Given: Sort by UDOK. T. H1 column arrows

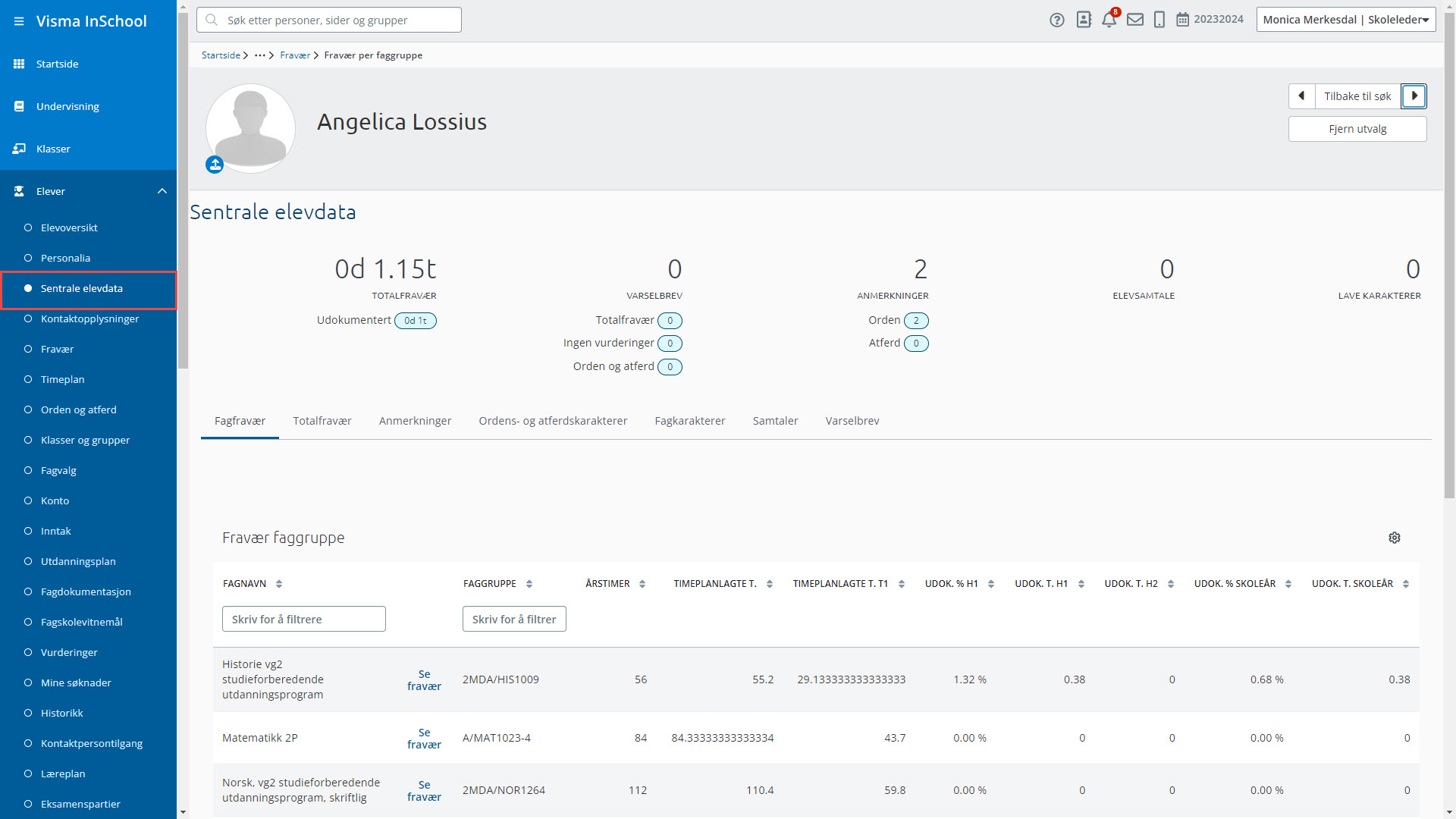Looking at the screenshot, I should point(1081,584).
